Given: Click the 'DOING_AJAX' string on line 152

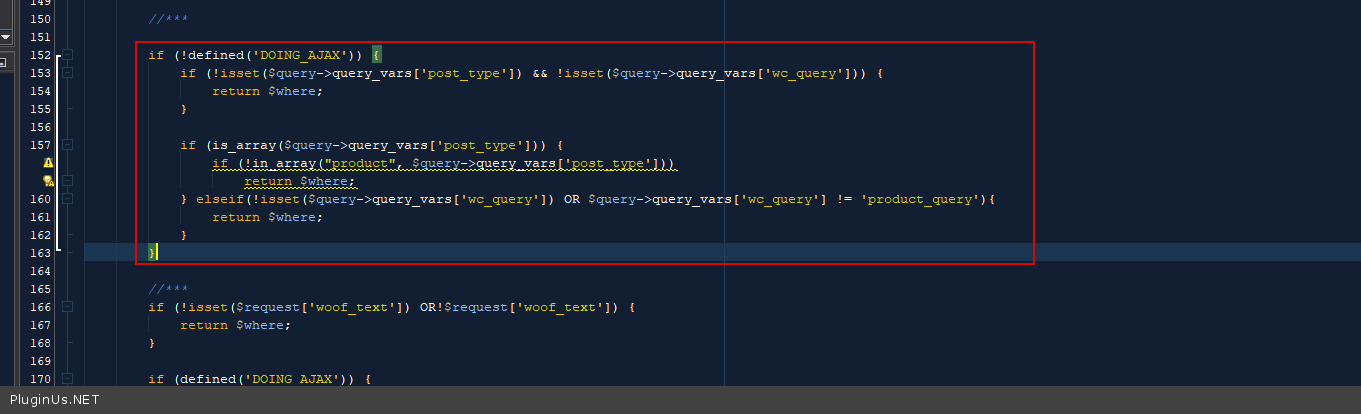Looking at the screenshot, I should click(300, 55).
